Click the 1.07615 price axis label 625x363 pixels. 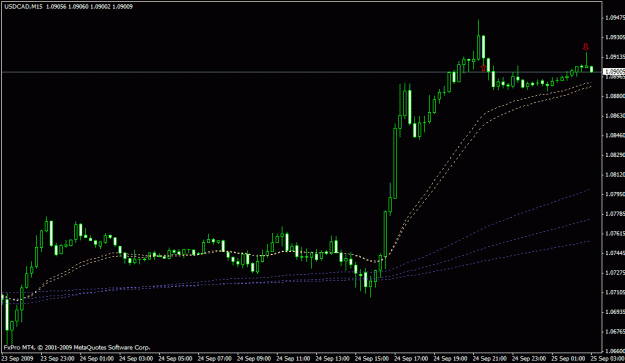click(615, 233)
